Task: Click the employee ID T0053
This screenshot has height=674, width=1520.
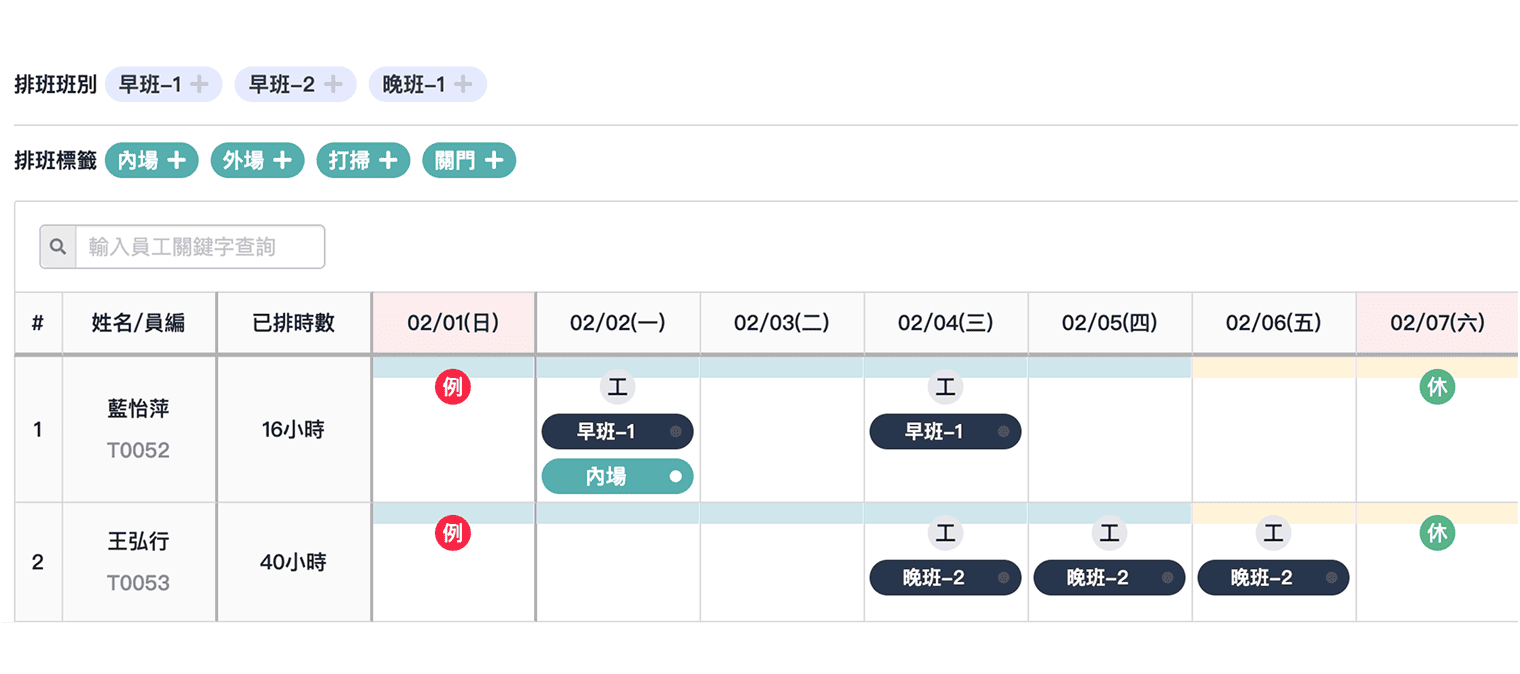Action: click(x=138, y=585)
